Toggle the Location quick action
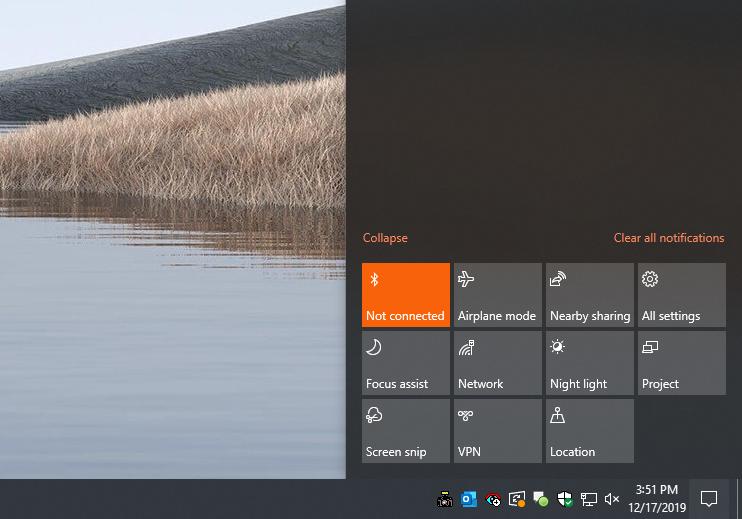This screenshot has height=519, width=742. click(590, 431)
